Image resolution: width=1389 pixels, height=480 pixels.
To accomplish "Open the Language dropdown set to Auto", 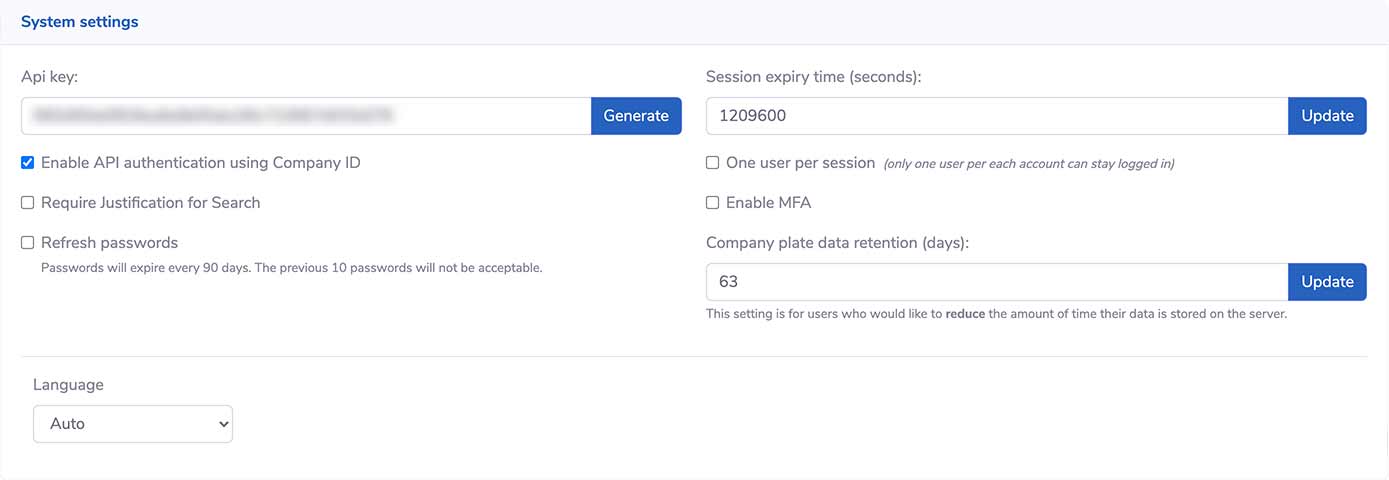I will pyautogui.click(x=133, y=424).
